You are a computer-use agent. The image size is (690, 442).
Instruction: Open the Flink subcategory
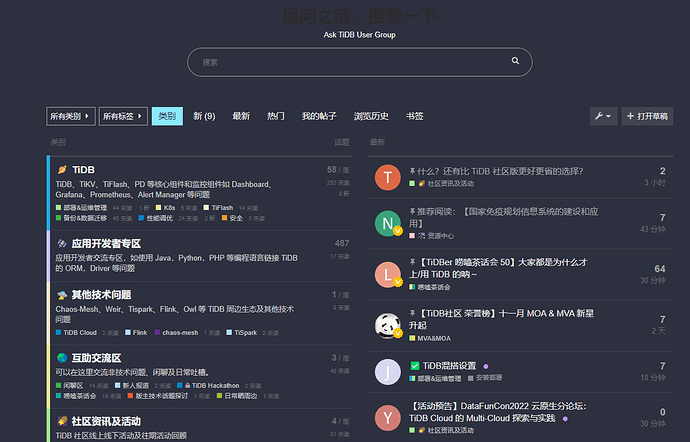click(x=136, y=333)
